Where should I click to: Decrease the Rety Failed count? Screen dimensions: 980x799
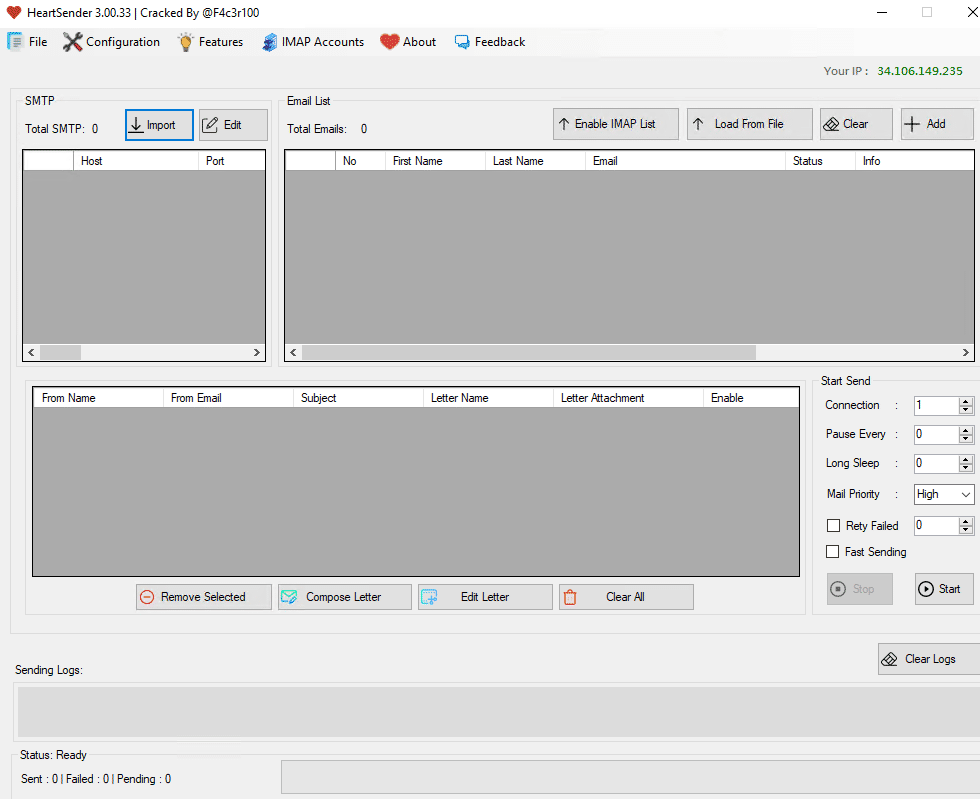click(966, 530)
